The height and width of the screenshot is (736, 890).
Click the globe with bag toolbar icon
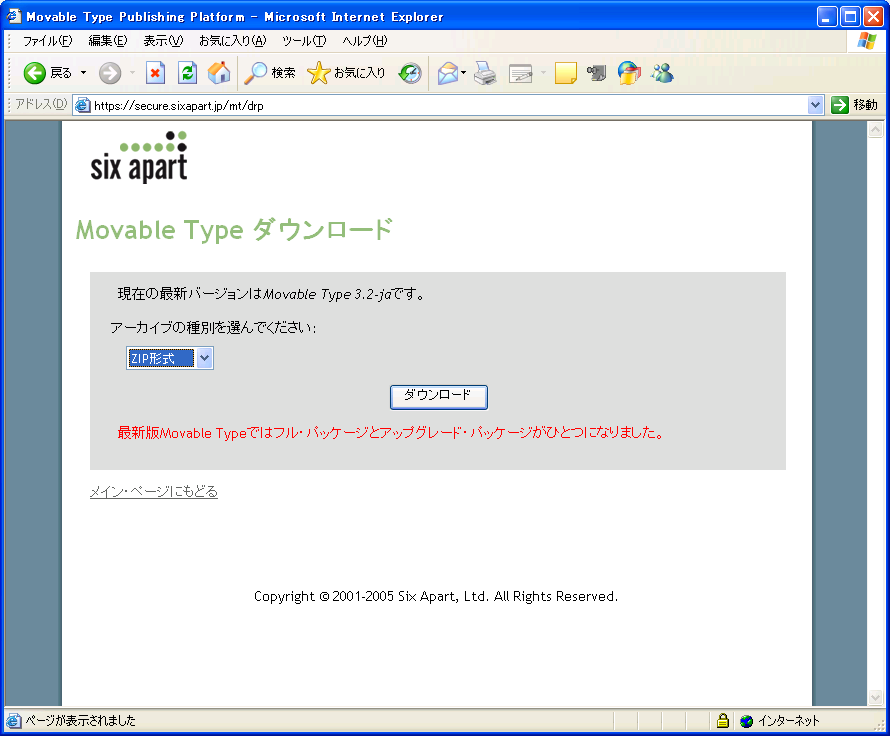629,73
